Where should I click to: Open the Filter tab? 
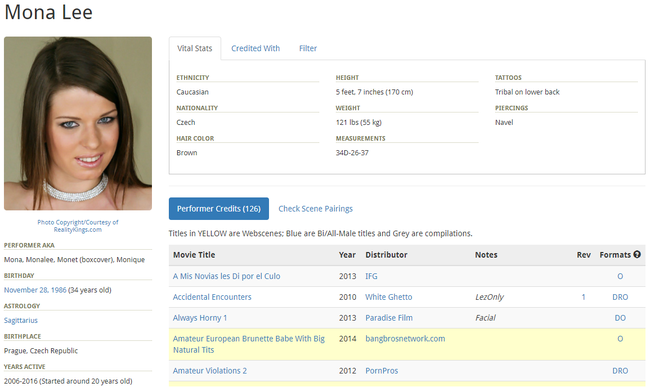[308, 48]
